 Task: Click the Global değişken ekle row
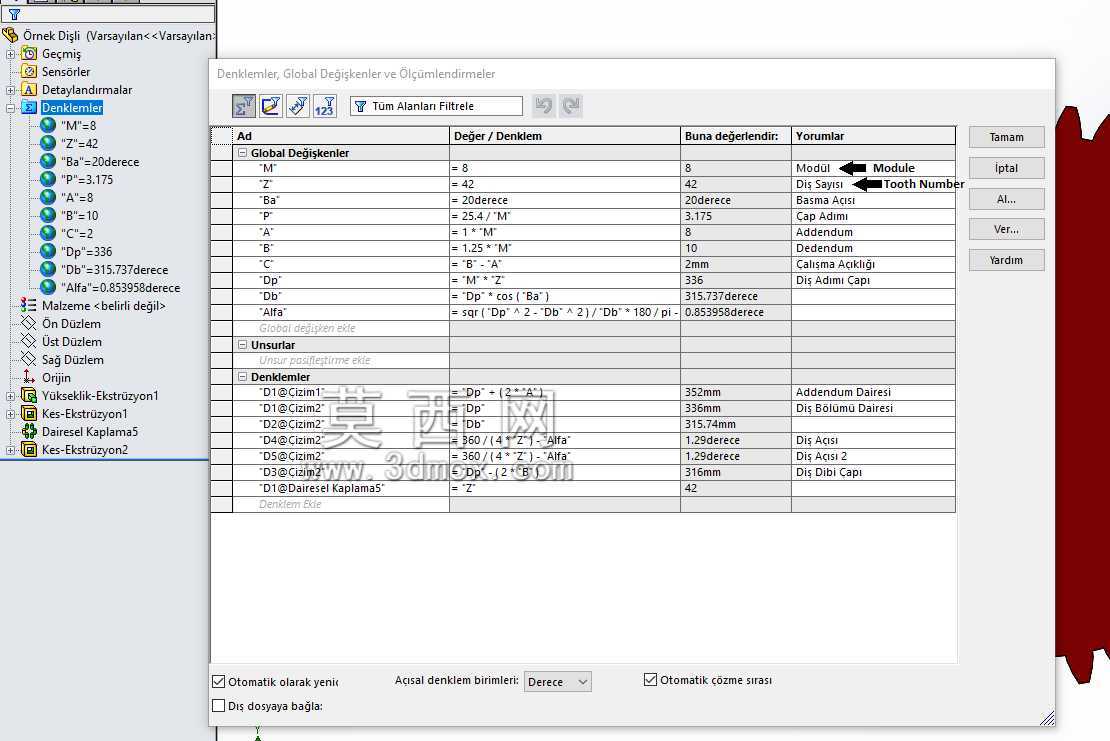tap(341, 328)
